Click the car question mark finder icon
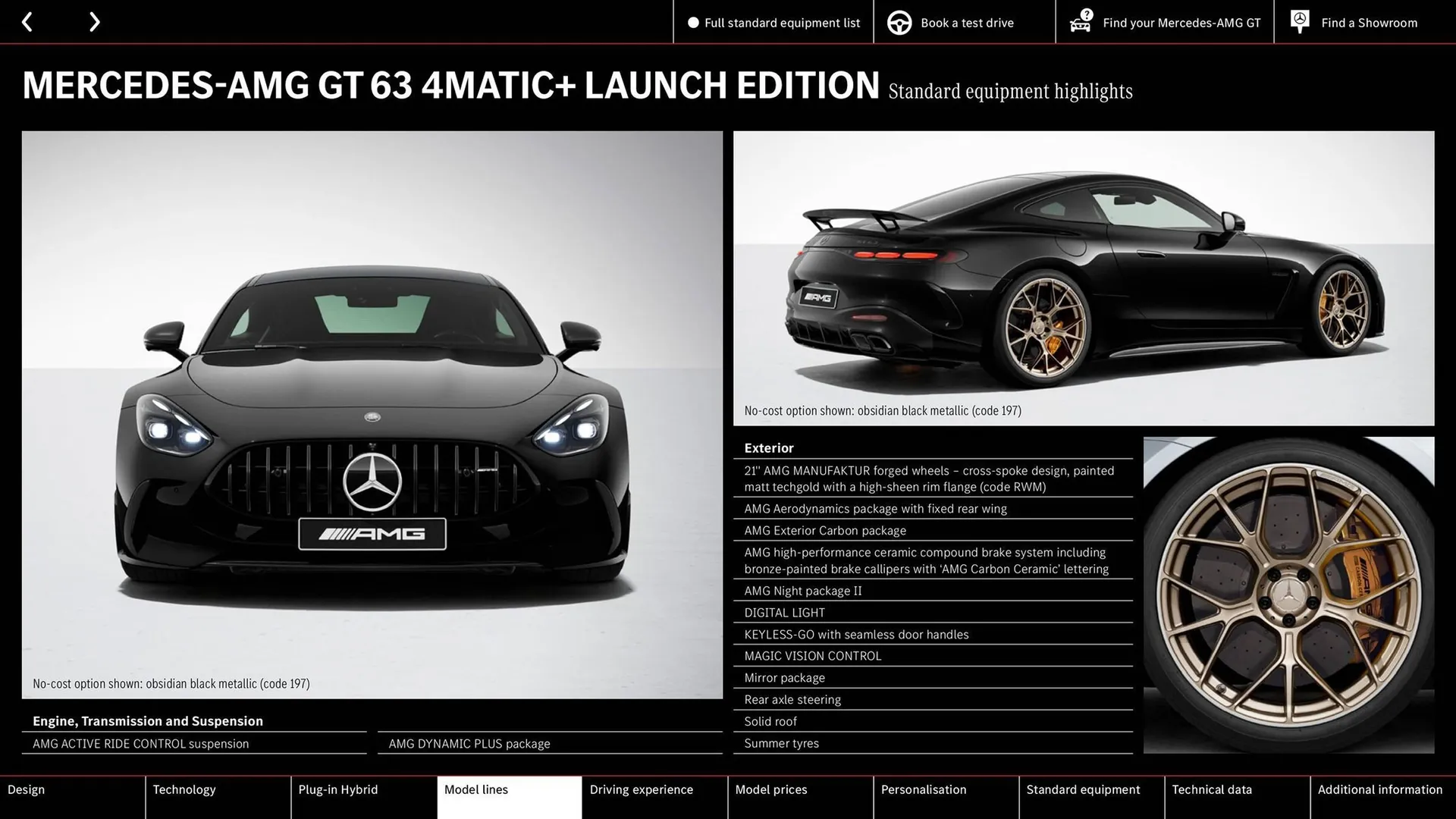The image size is (1456, 819). click(x=1081, y=21)
